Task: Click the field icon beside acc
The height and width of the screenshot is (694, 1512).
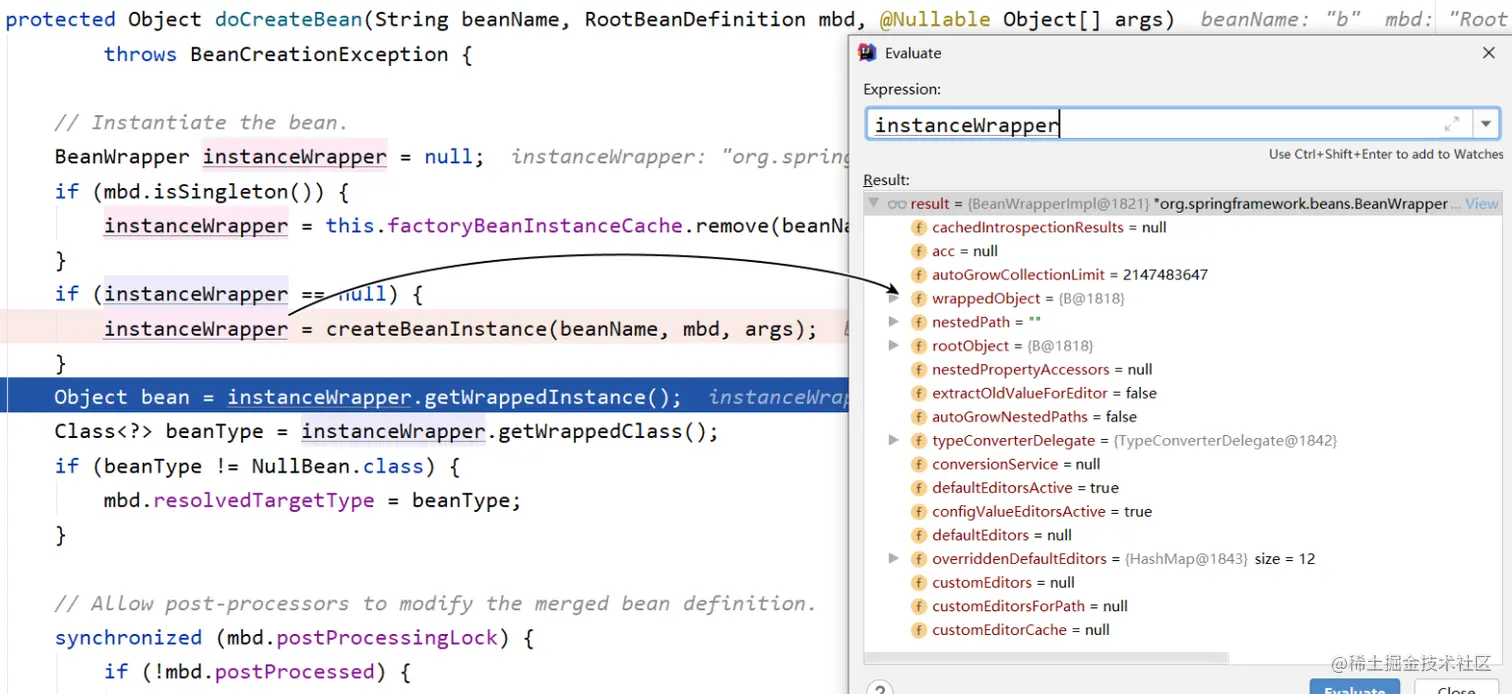Action: point(918,251)
